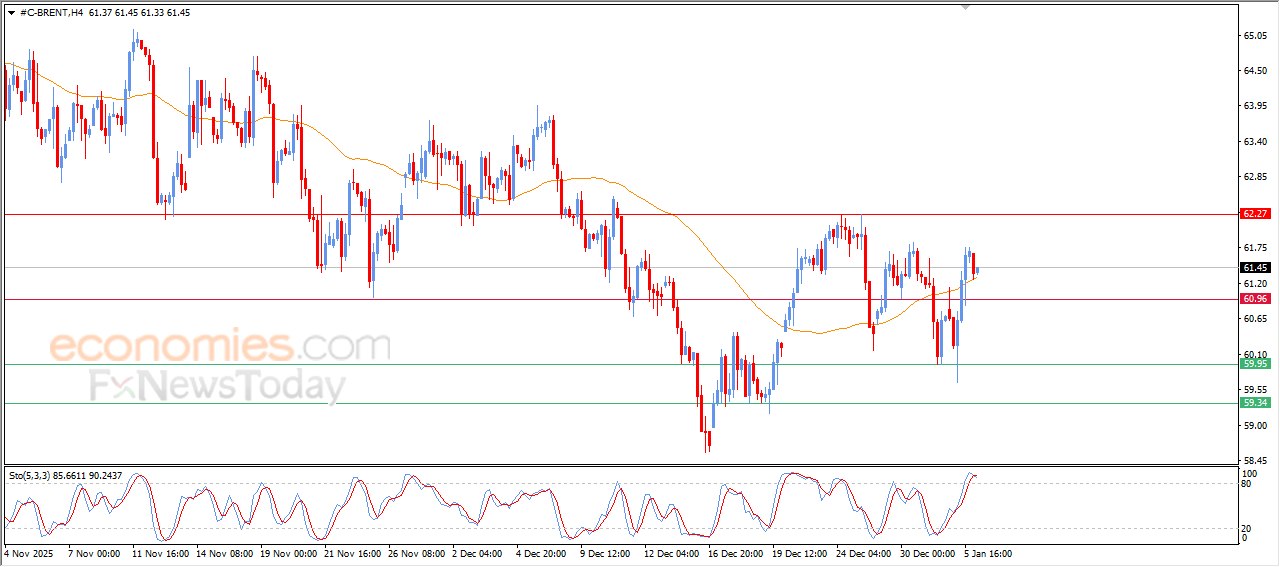Click the red 60.96 price level tag
Viewport: 1280px width, 567px height.
tap(1255, 299)
